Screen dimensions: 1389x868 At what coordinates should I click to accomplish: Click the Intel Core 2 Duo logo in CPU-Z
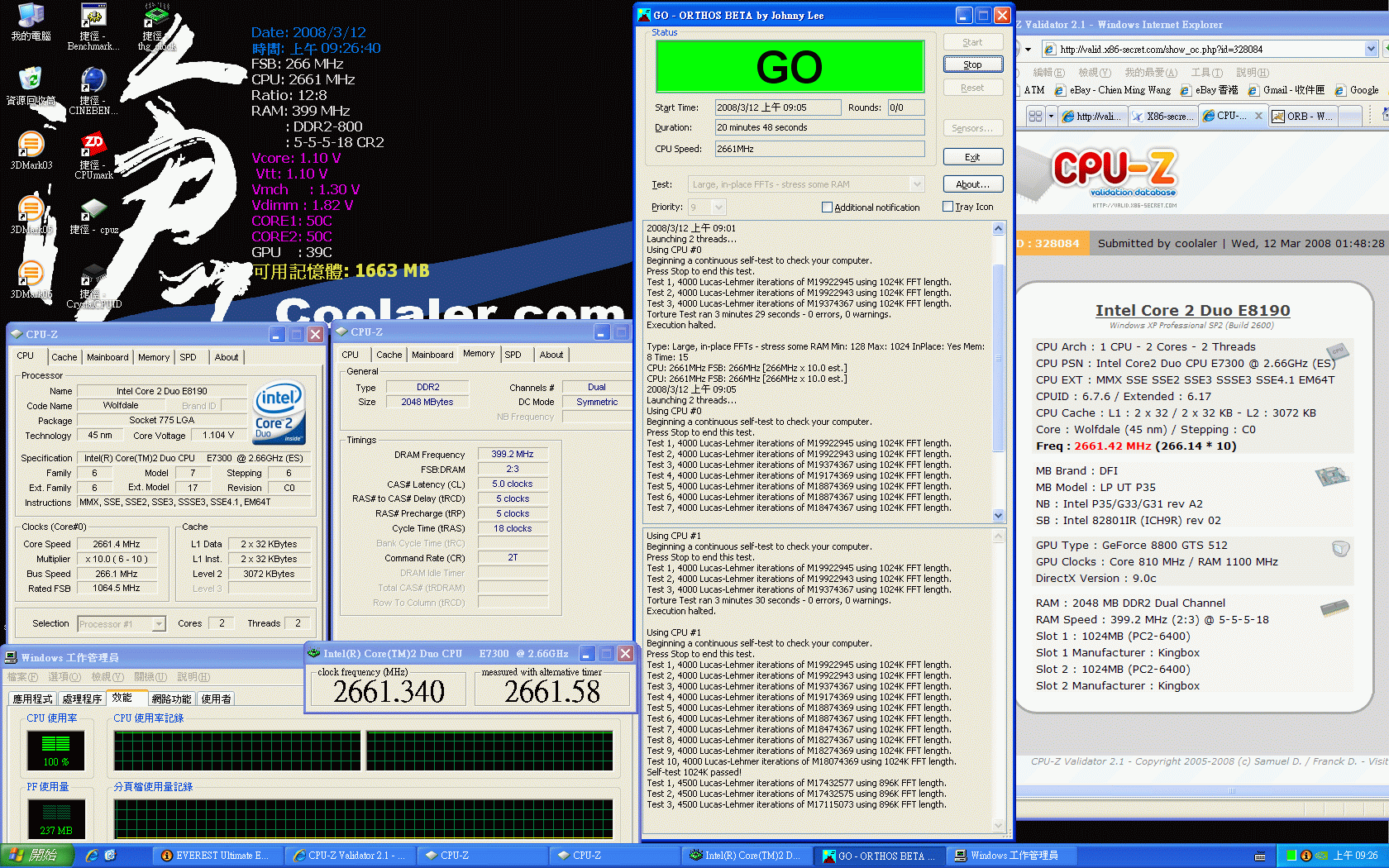coord(279,411)
